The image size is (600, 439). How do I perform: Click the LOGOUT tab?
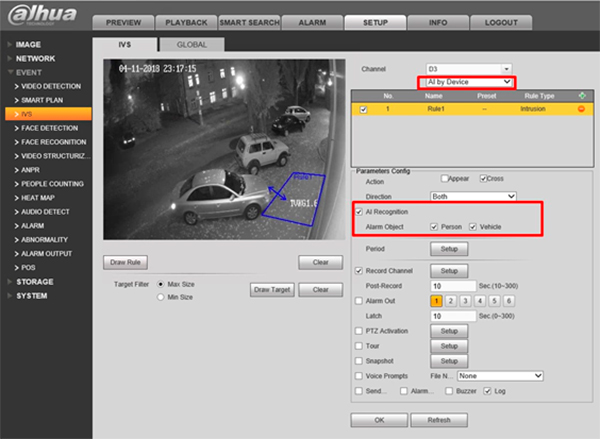pyautogui.click(x=501, y=23)
